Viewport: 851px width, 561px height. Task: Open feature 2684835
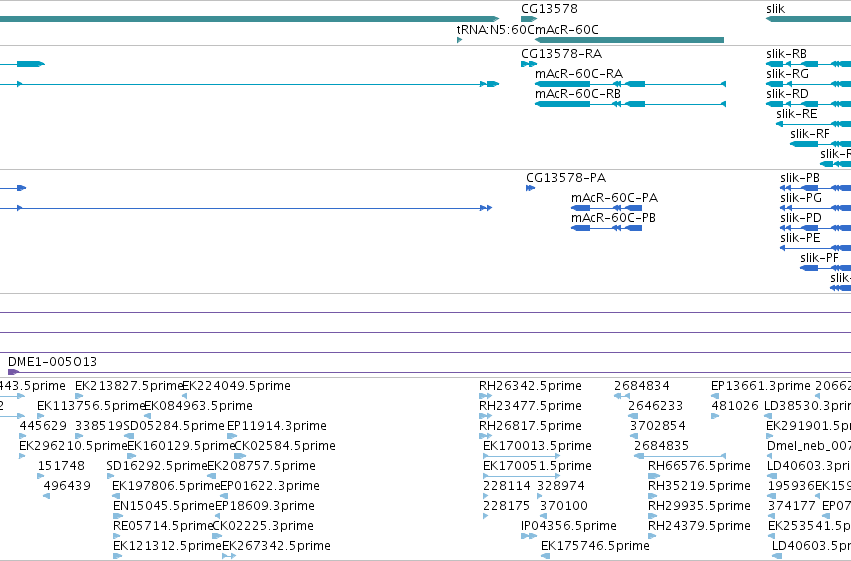coord(662,446)
